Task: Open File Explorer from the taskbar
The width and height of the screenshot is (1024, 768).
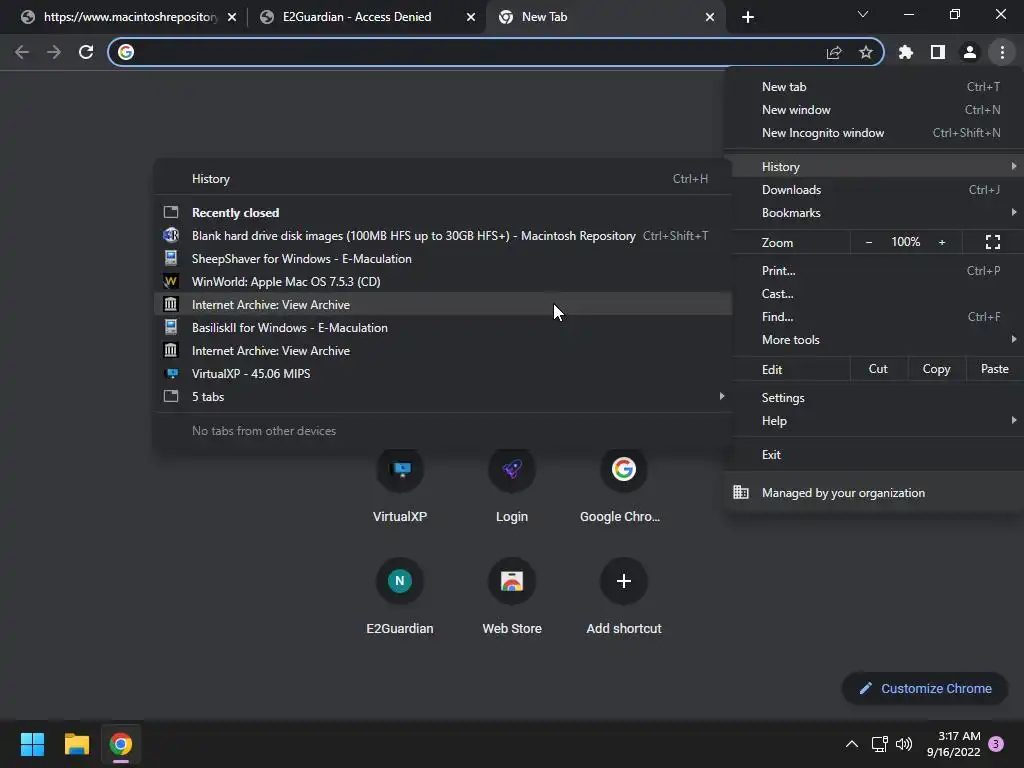Action: (x=76, y=744)
